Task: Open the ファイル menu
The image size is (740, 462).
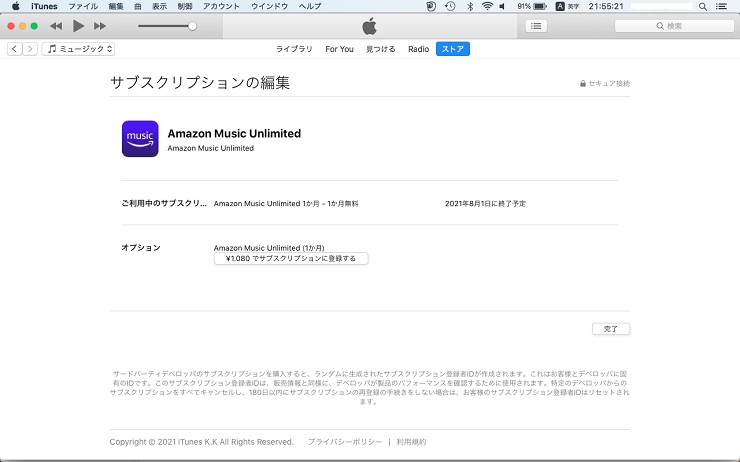Action: (83, 6)
